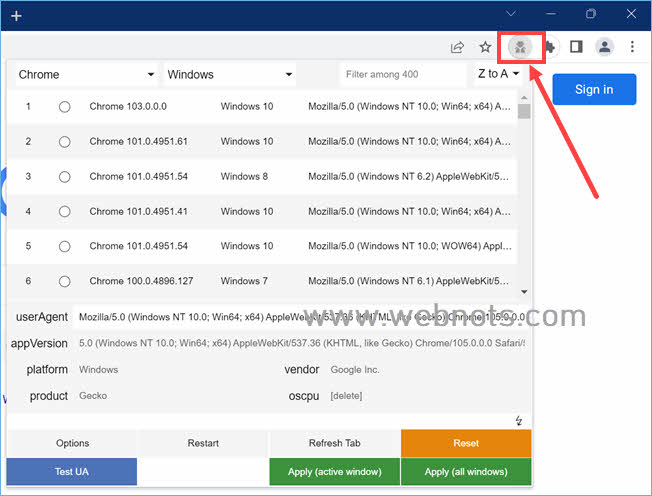Screen dimensions: 652x496
Task: Bookmark this page with star icon
Action: coord(485,47)
